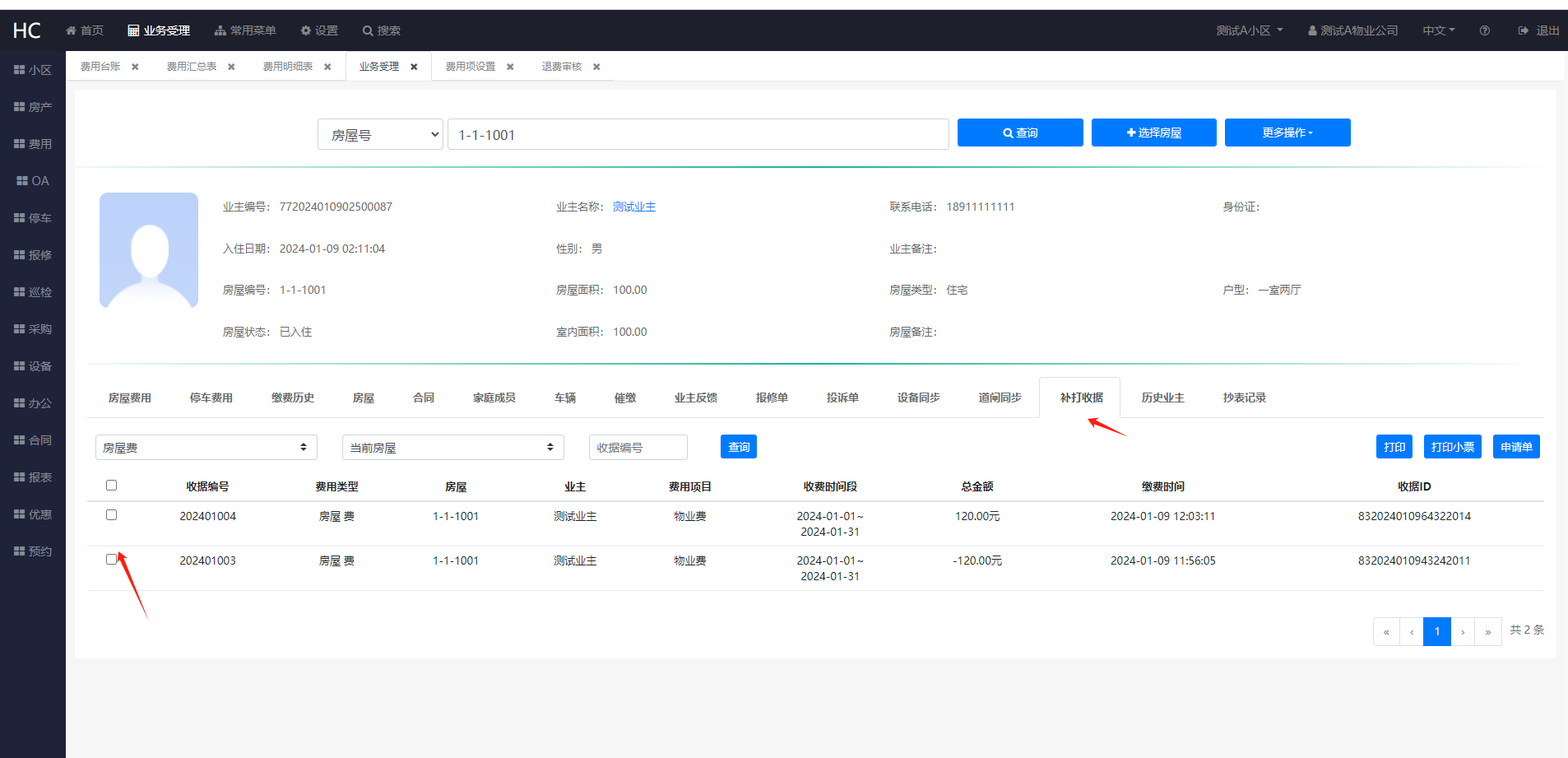The width and height of the screenshot is (1568, 758).
Task: Open the 设置 gear menu
Action: [319, 30]
